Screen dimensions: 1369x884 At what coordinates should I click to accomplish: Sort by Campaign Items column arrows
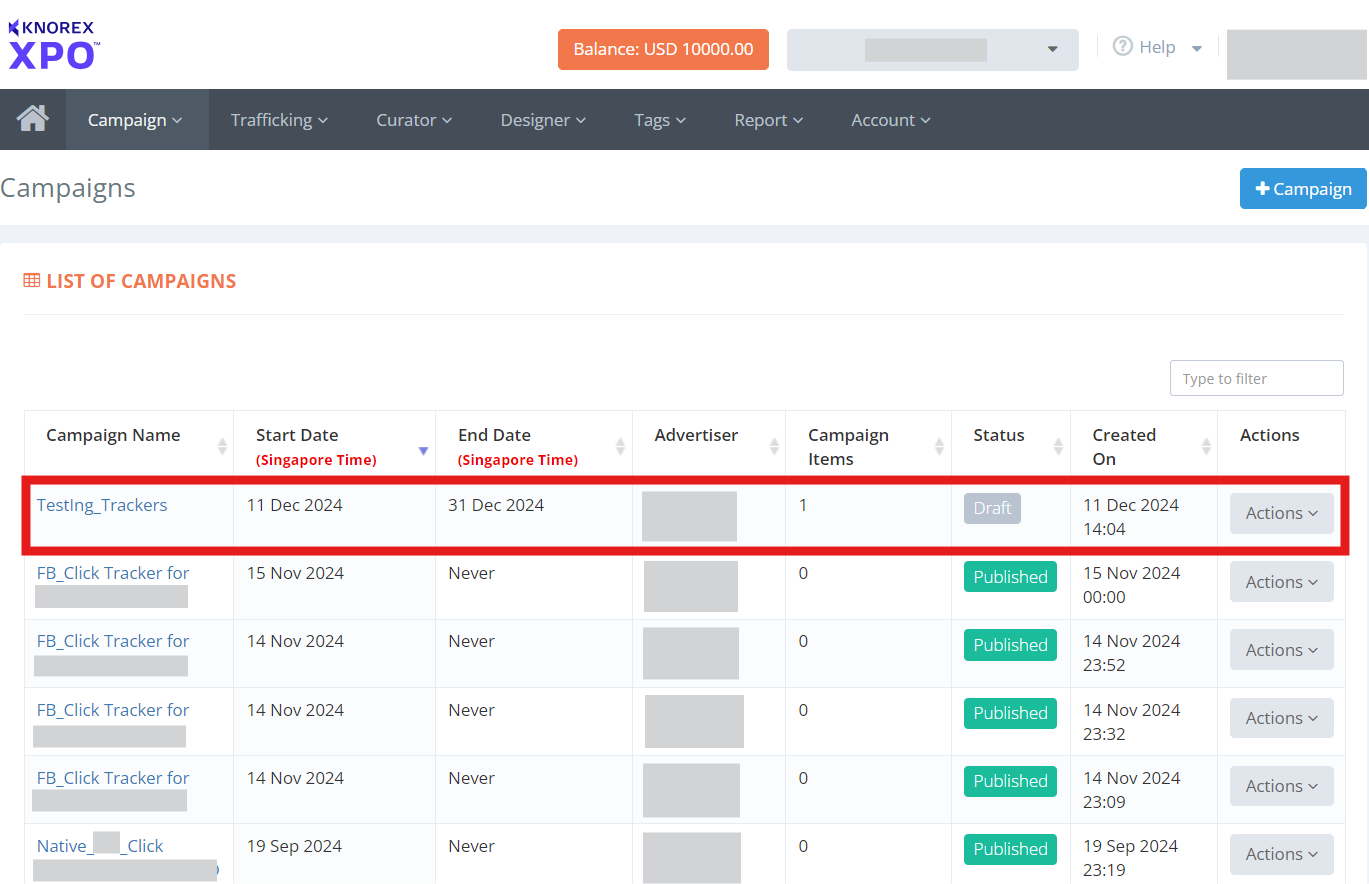[x=939, y=447]
